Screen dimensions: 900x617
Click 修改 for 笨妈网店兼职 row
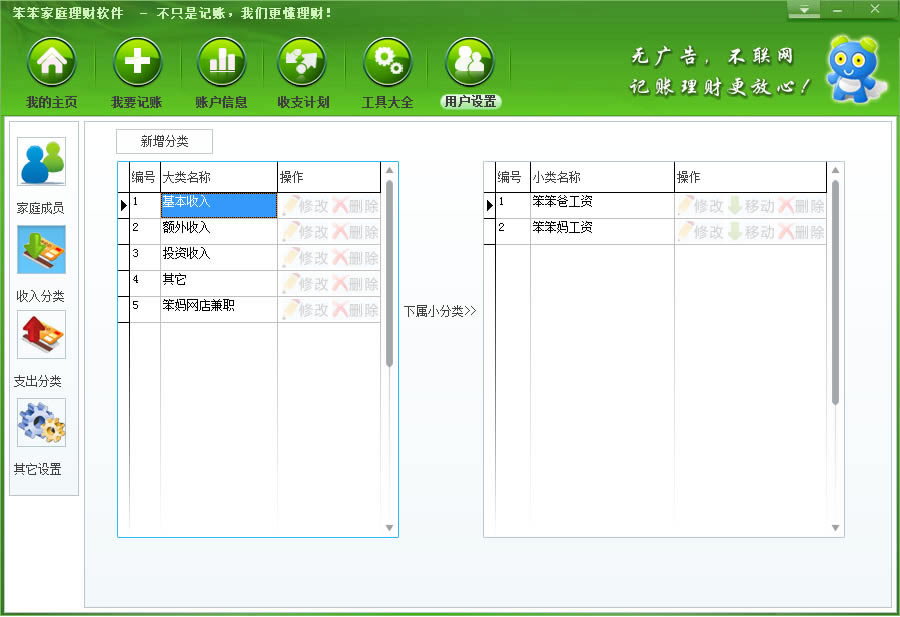pos(313,309)
